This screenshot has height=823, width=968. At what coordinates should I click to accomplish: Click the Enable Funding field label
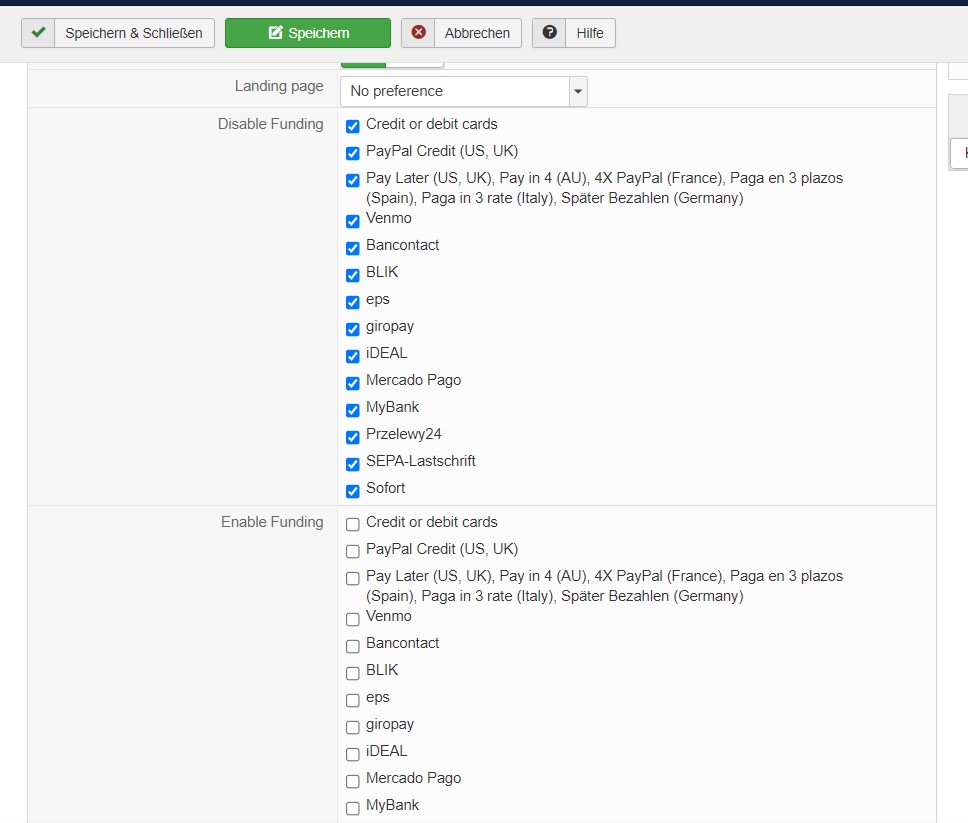point(272,522)
